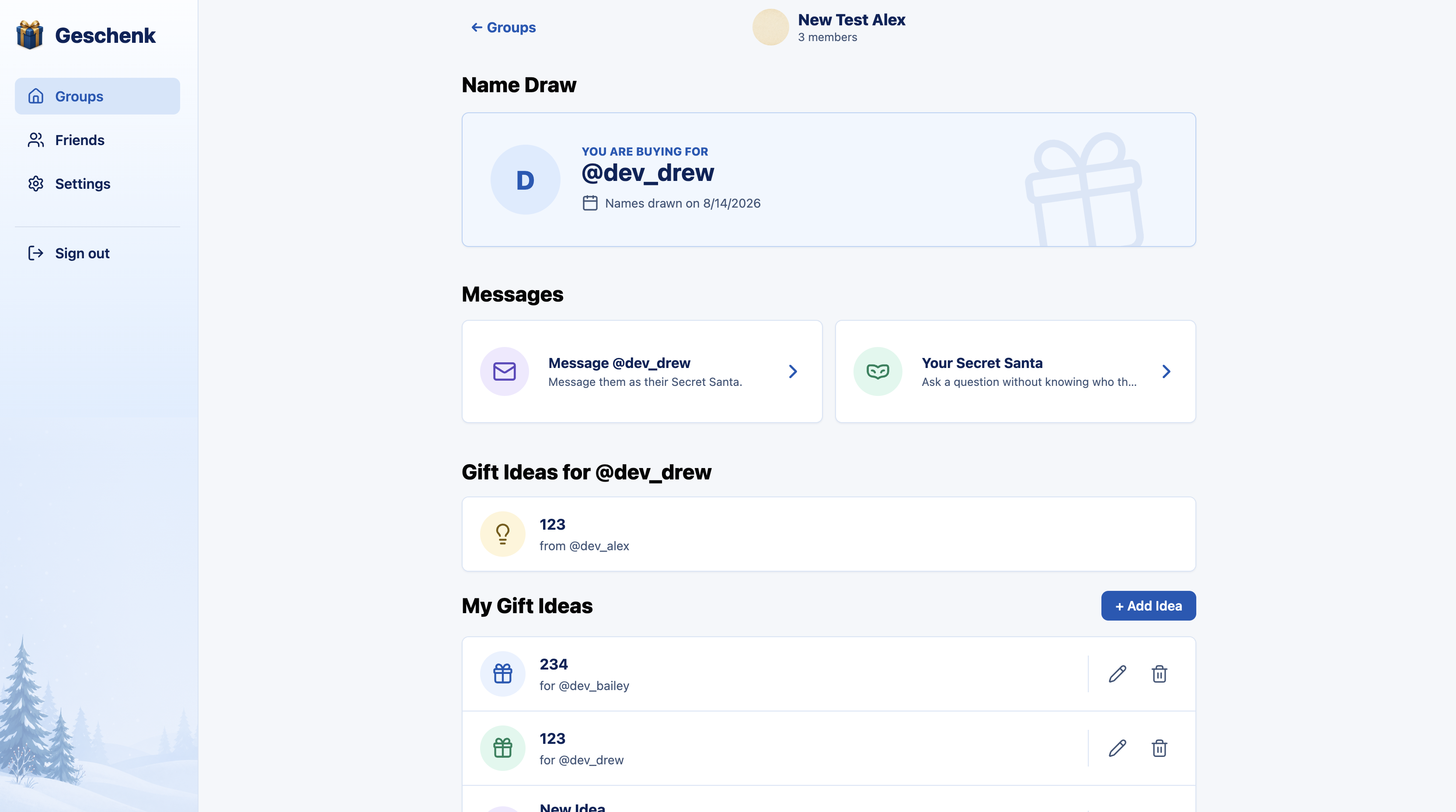Click the @dev_drew recipient name
The image size is (1456, 812).
648,172
